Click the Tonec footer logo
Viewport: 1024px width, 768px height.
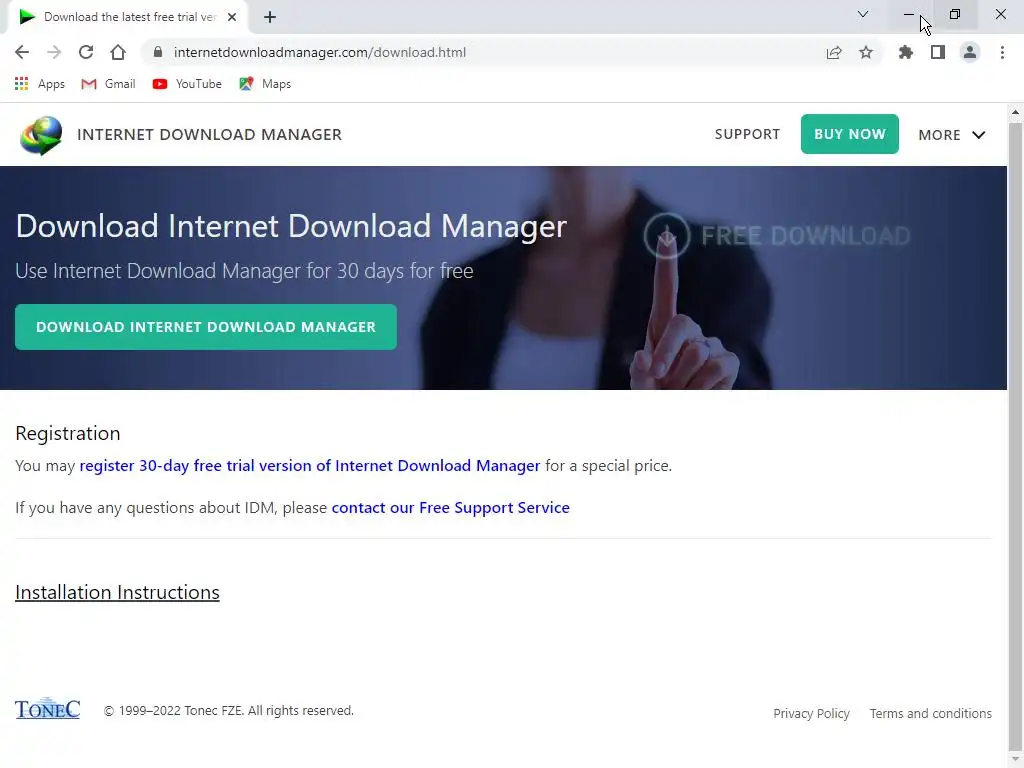point(48,709)
